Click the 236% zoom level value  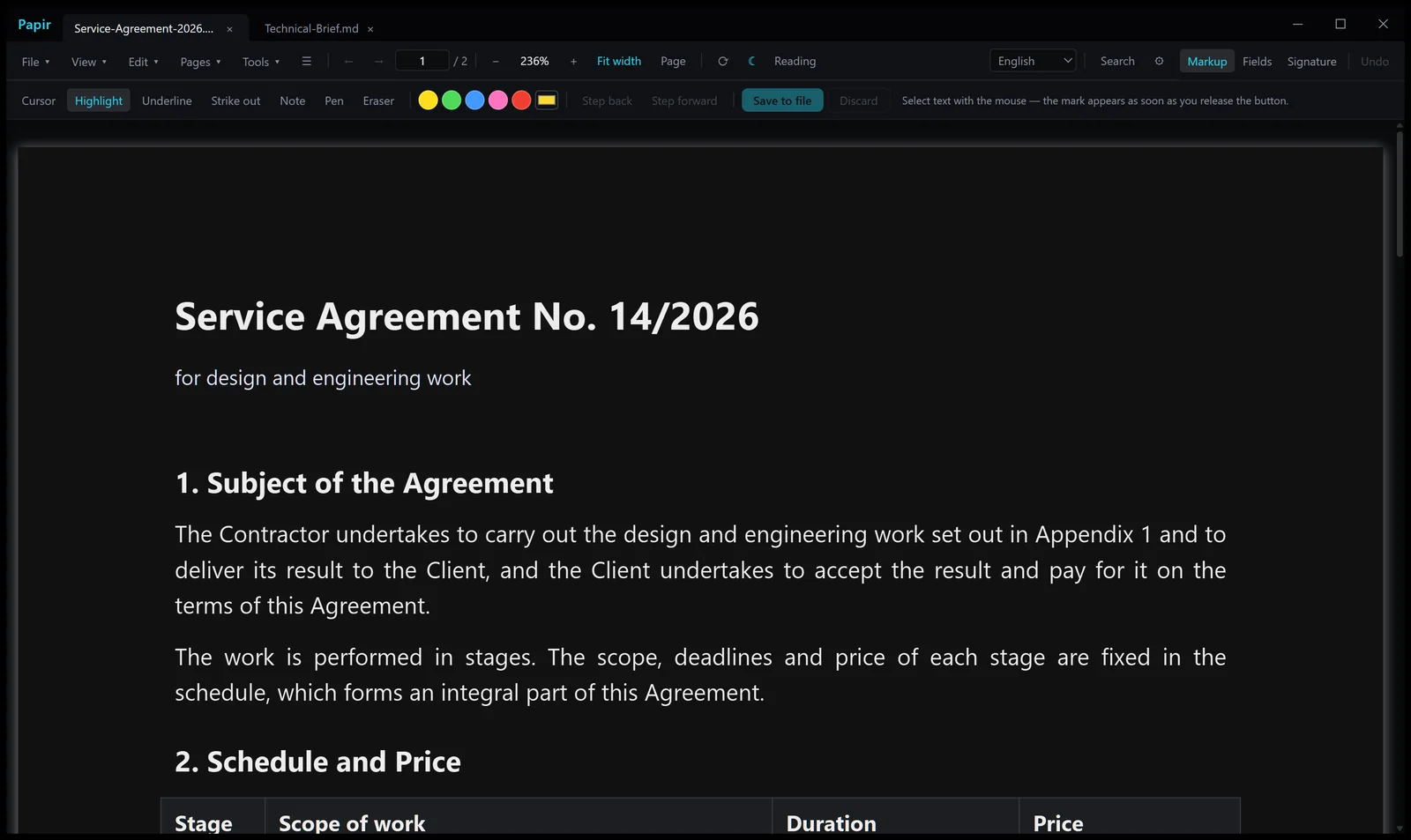(534, 62)
